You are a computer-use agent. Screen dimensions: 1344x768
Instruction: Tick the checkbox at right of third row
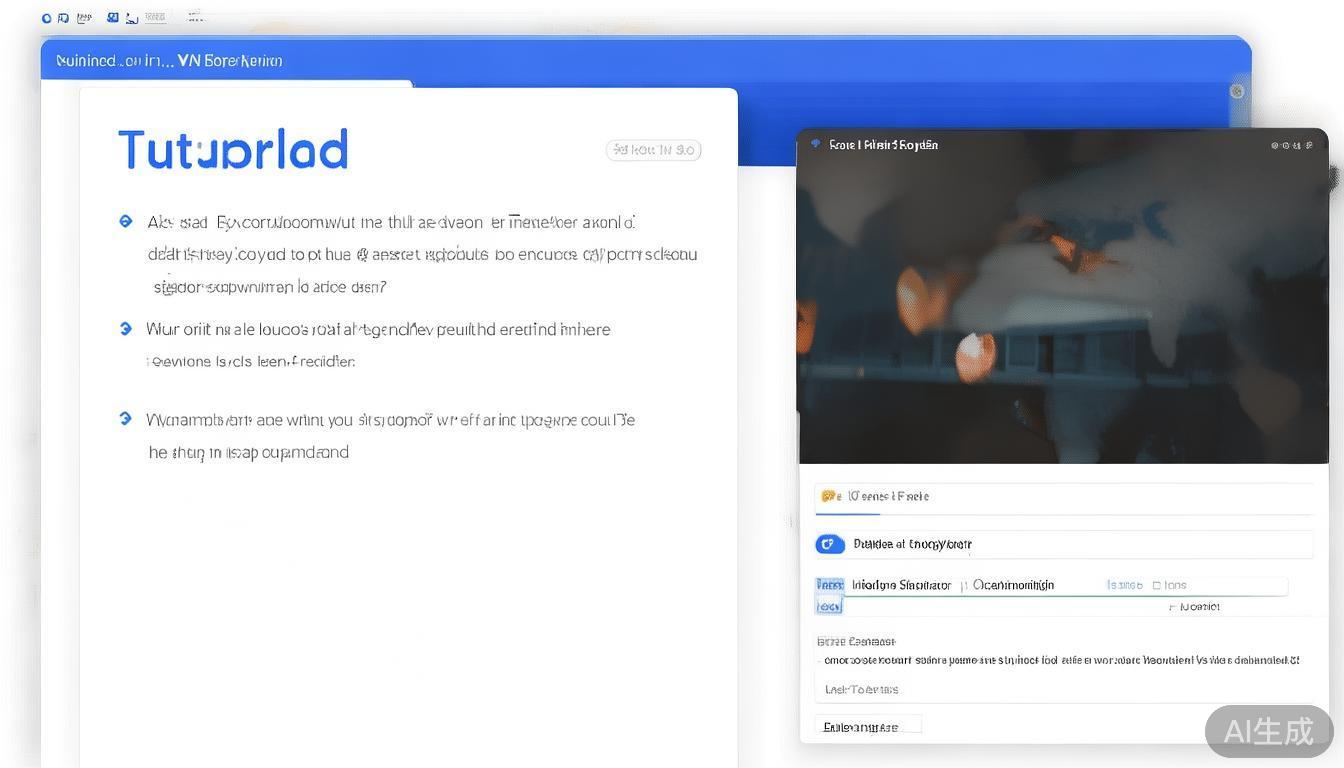click(1157, 585)
